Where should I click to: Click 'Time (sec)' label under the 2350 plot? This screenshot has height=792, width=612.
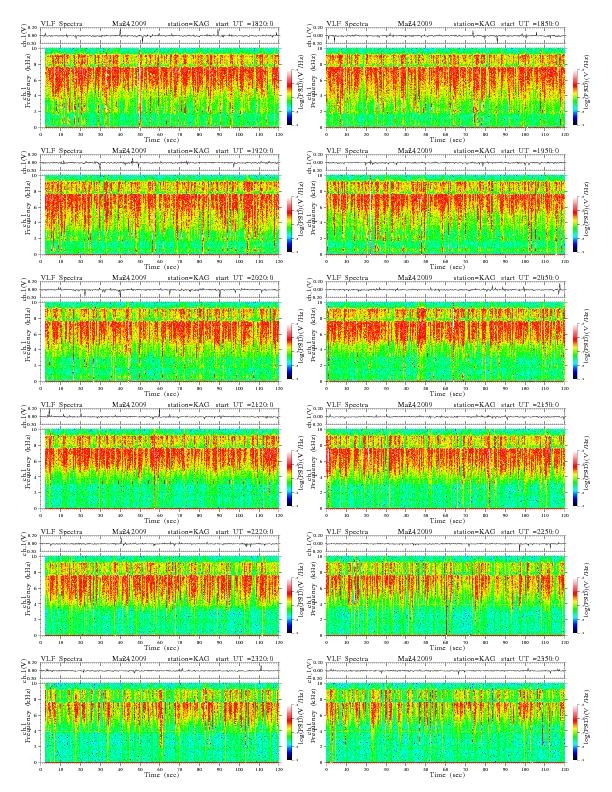[447, 775]
